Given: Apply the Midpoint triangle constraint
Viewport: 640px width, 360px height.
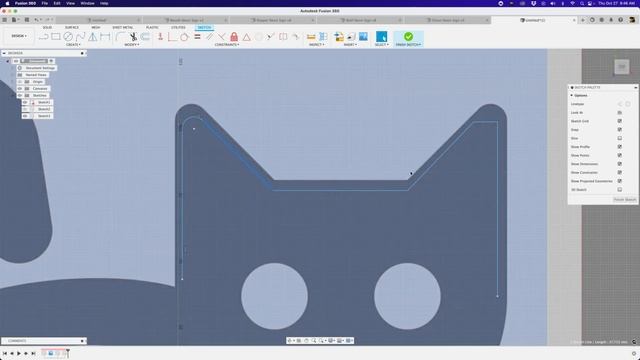Looking at the screenshot, I should 247,37.
